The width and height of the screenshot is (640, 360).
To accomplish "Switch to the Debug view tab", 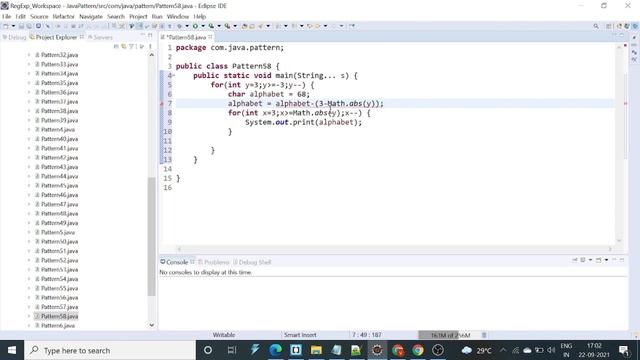I will click(14, 37).
